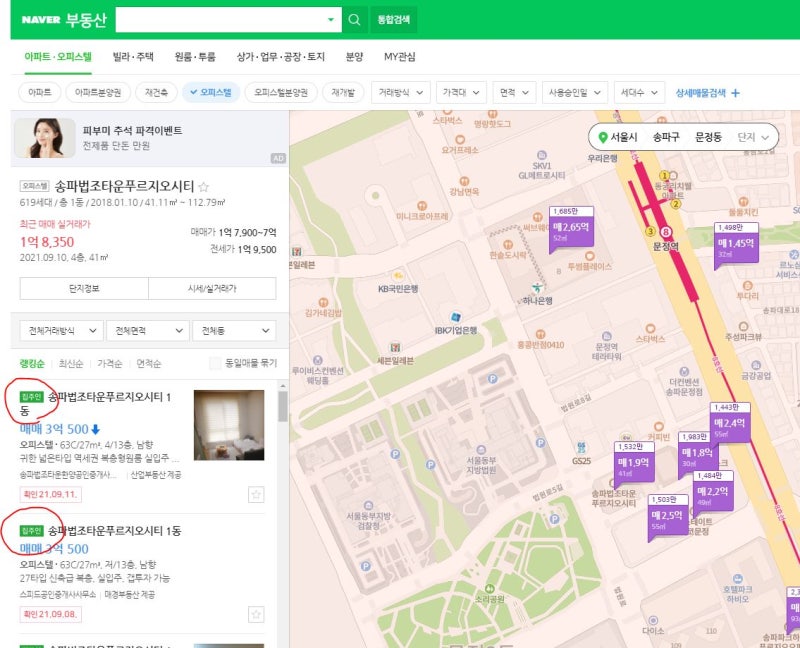
Task: Click the KB국민은행 icon on the map
Action: 397,277
